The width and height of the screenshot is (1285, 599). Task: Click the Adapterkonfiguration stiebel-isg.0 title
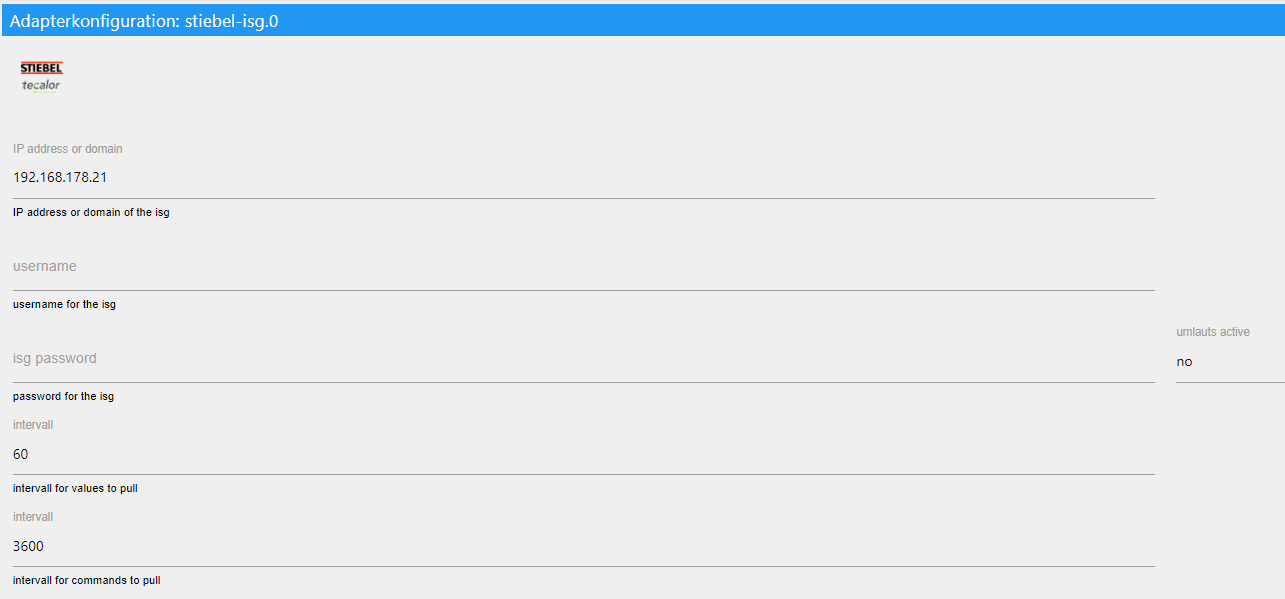144,21
